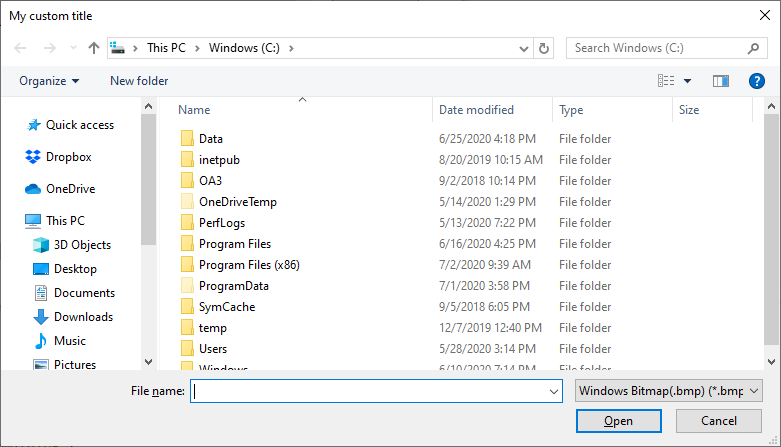Sort by the Type column header
This screenshot has height=447, width=781.
(571, 110)
